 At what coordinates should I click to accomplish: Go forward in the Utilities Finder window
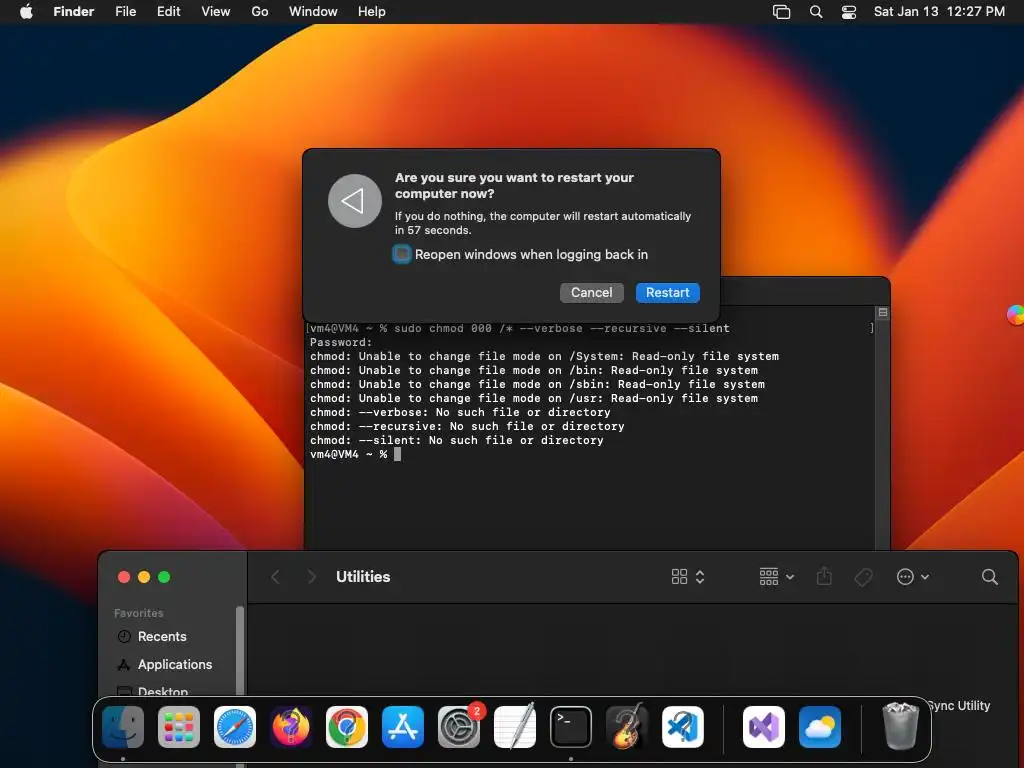312,577
